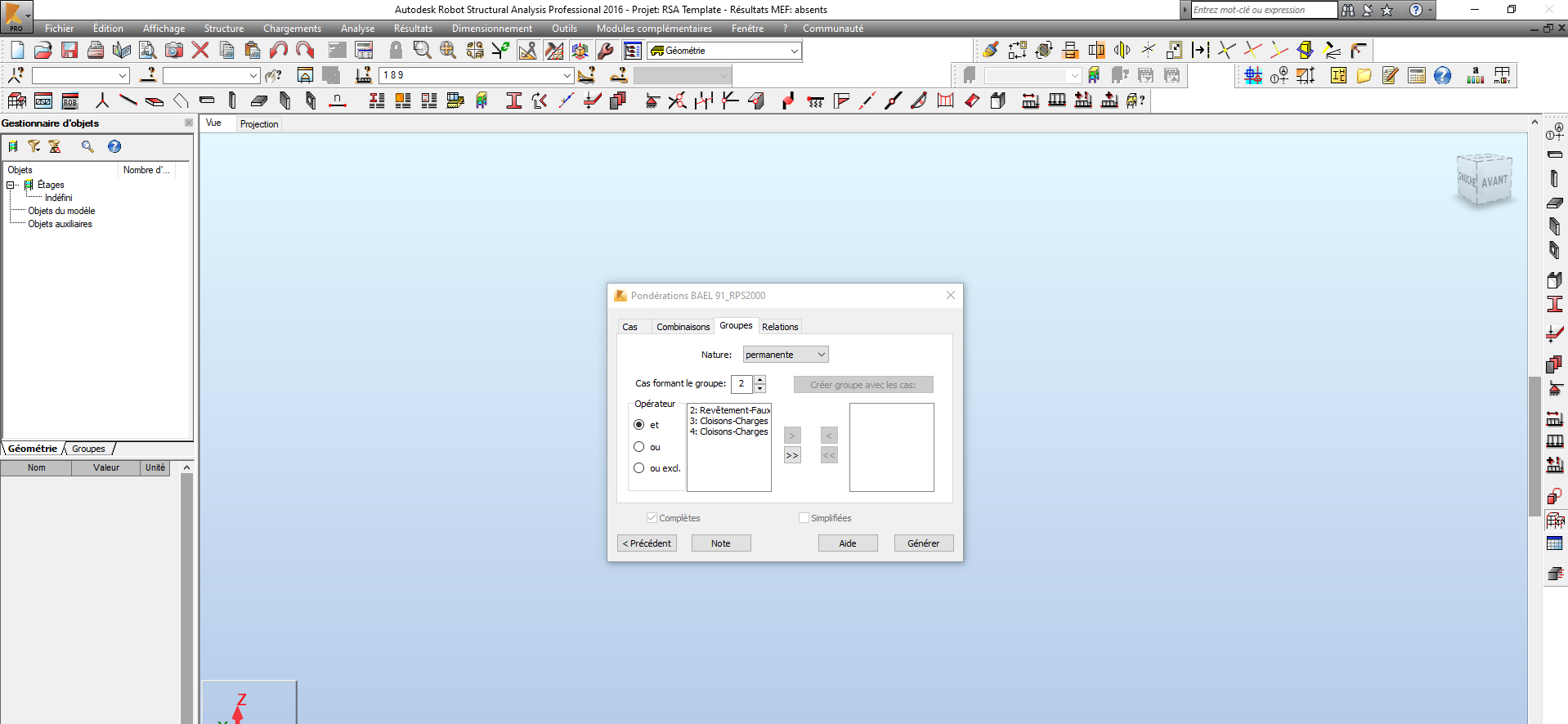Click the AVANT view cube
Viewport: 1568px width, 724px height.
click(x=1494, y=181)
